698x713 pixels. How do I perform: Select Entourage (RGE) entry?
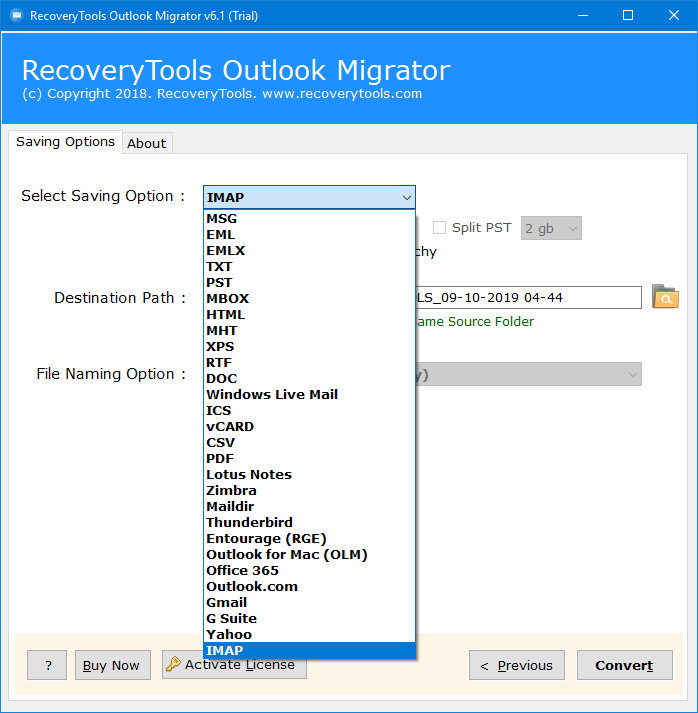click(309, 538)
